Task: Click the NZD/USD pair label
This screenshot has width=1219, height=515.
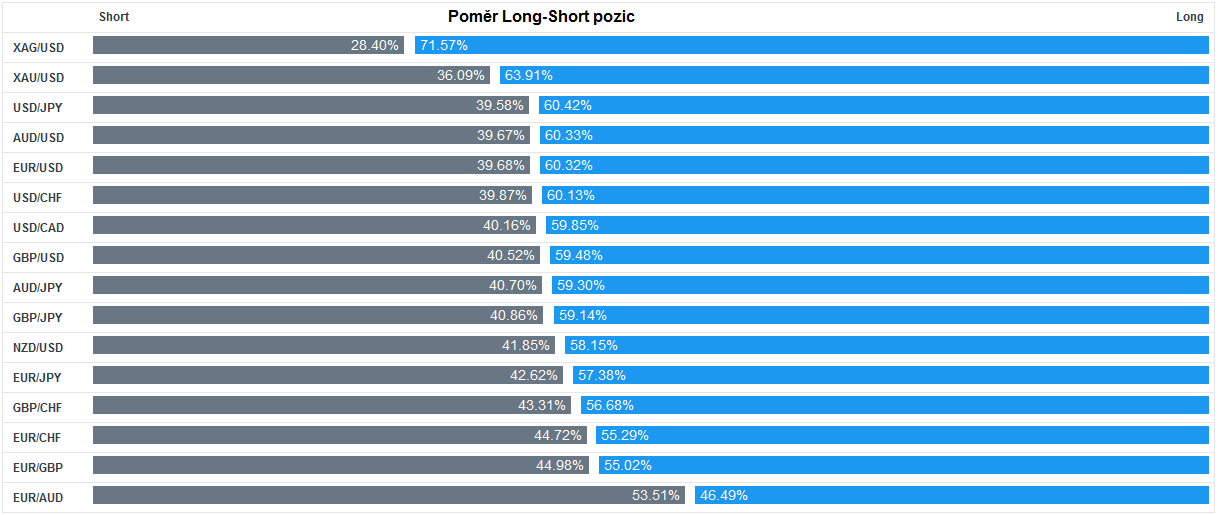Action: click(x=38, y=347)
